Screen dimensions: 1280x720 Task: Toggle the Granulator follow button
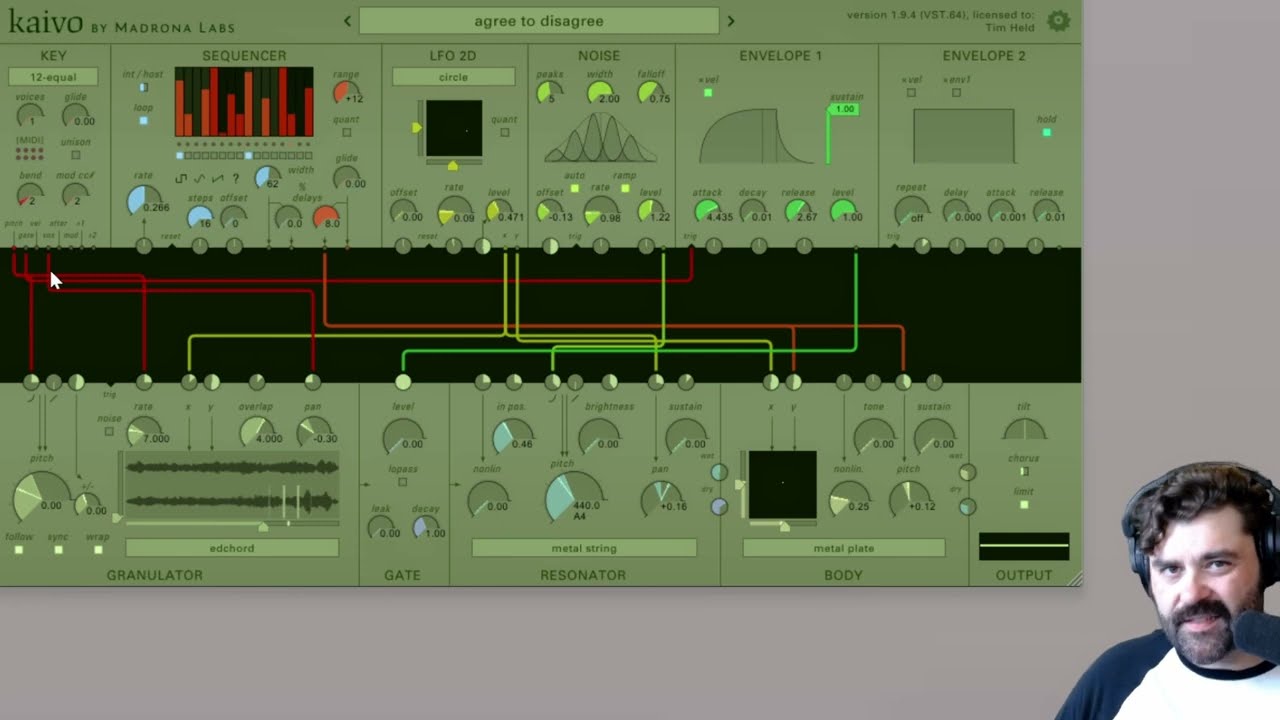click(x=18, y=550)
